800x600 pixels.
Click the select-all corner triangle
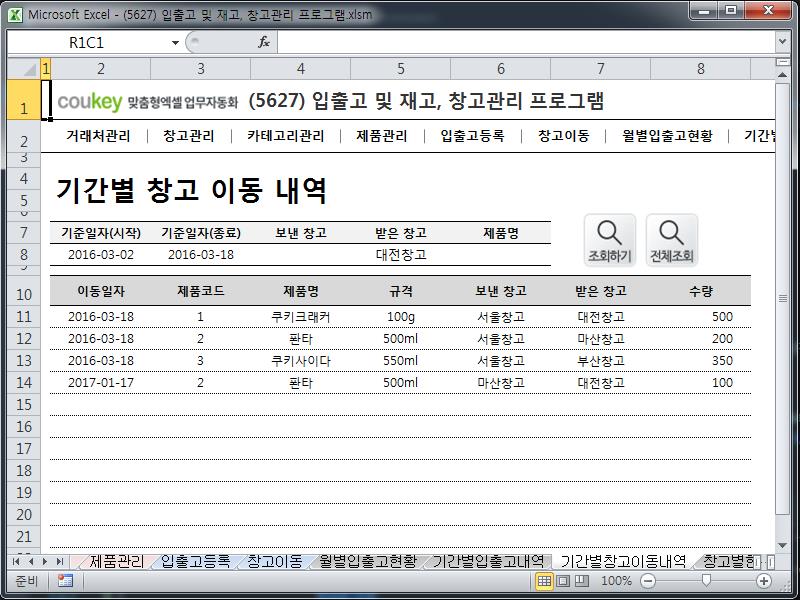point(23,68)
